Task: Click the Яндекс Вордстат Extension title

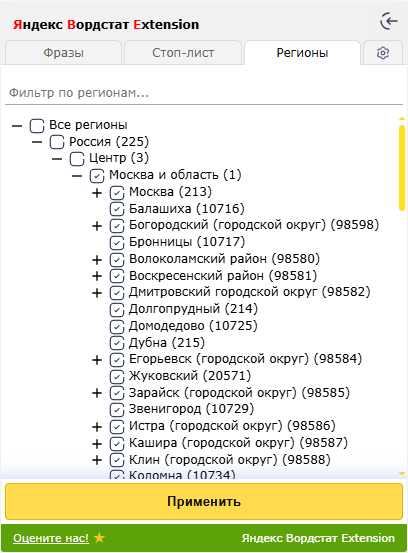Action: click(106, 25)
